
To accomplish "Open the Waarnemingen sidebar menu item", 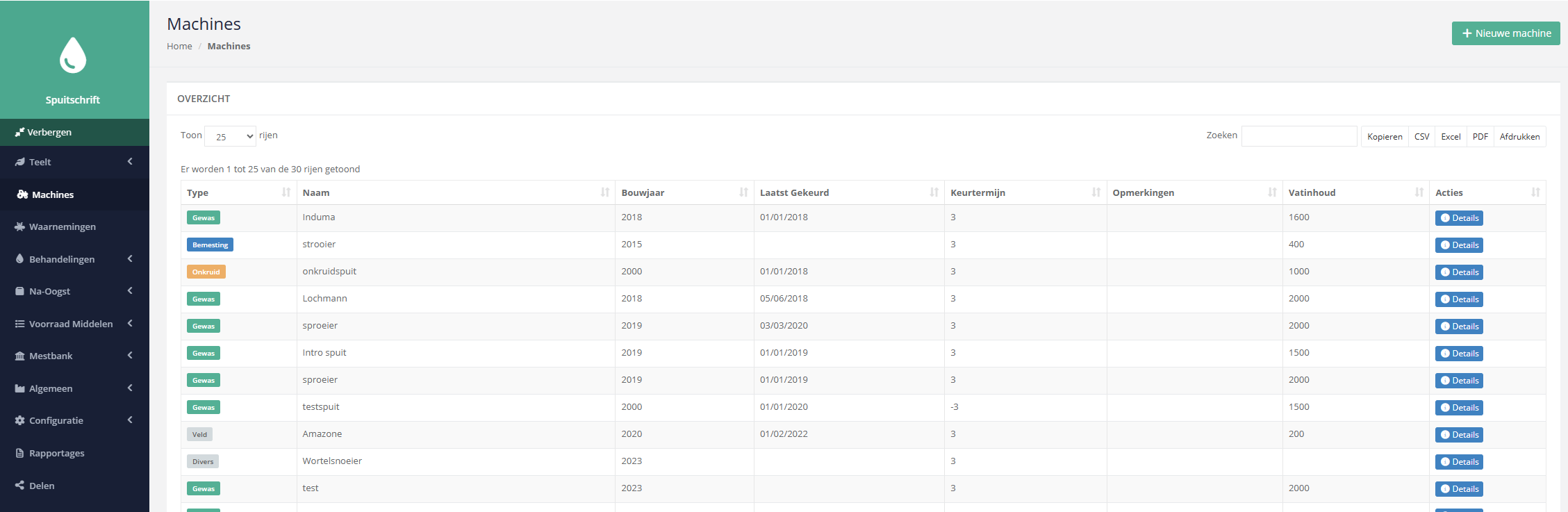I will (74, 226).
